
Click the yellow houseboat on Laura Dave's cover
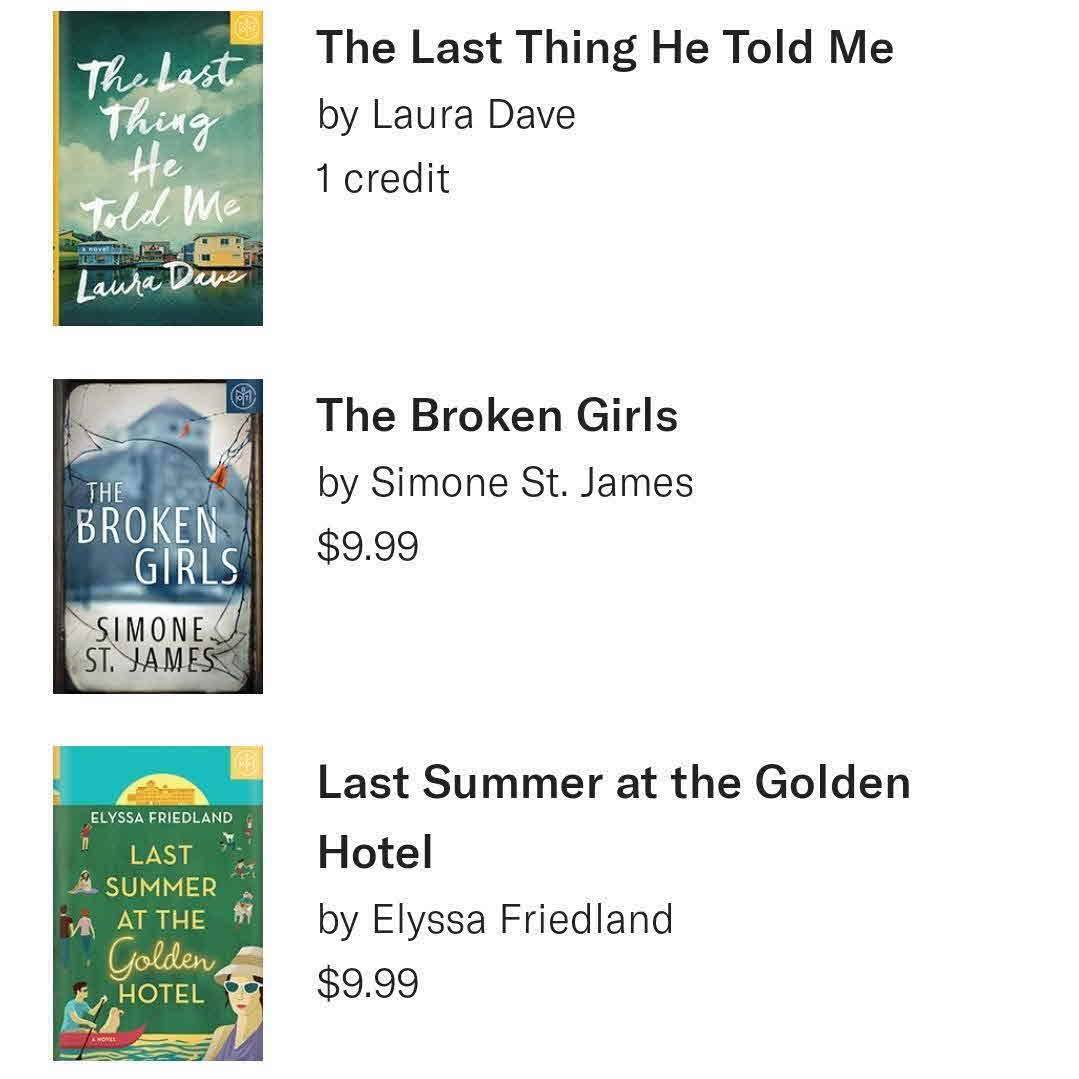[218, 247]
